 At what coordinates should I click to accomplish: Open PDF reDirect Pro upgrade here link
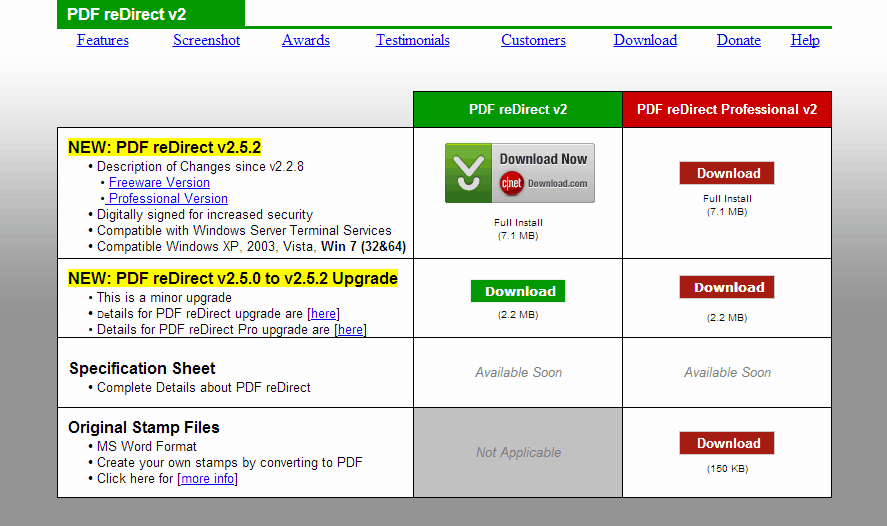(351, 330)
